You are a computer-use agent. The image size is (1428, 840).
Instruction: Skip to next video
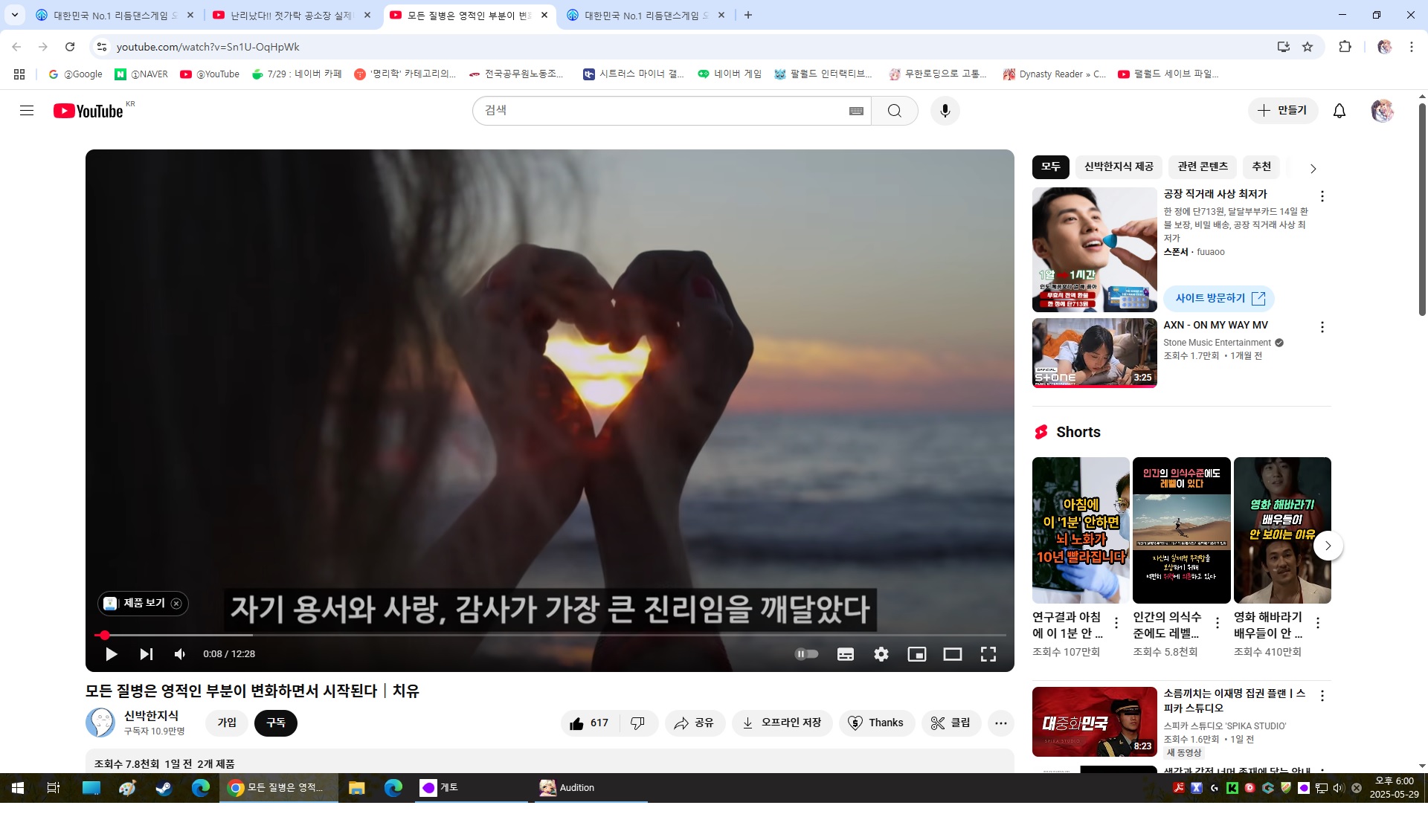tap(147, 654)
